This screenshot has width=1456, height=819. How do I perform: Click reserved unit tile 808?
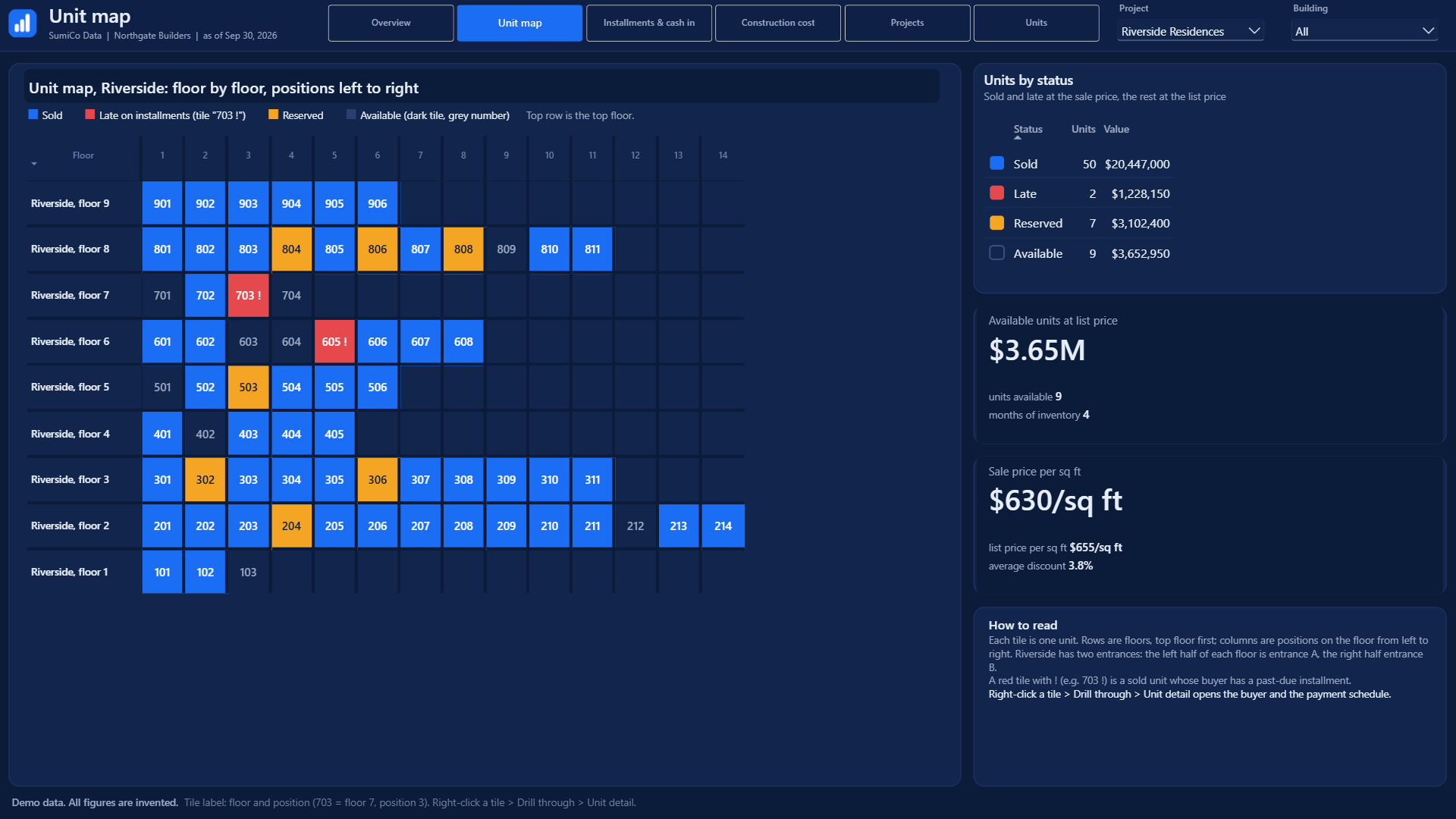pos(463,249)
